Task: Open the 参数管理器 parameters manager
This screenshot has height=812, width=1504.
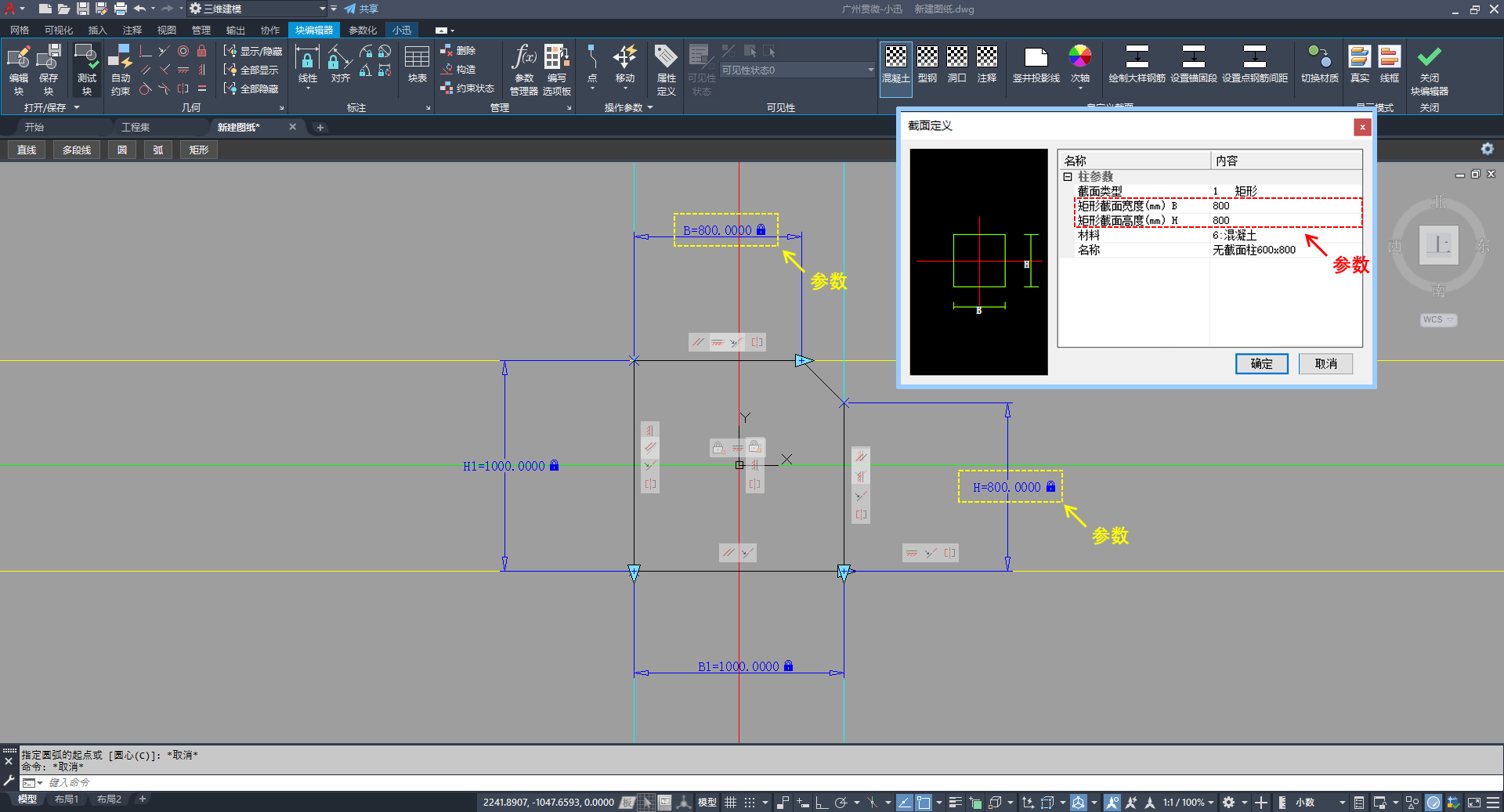Action: [524, 69]
